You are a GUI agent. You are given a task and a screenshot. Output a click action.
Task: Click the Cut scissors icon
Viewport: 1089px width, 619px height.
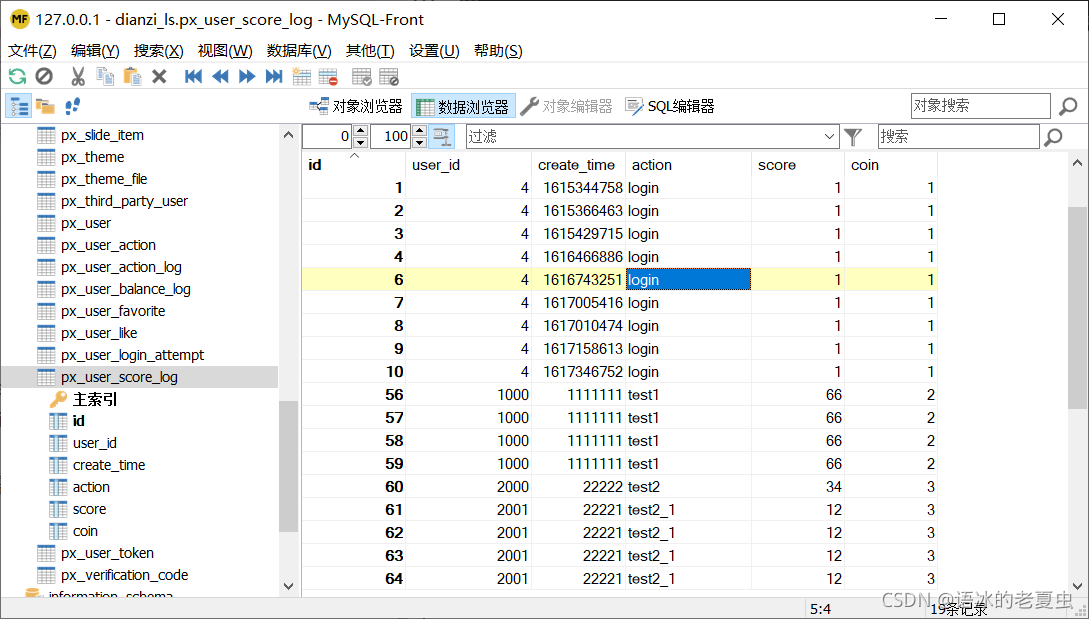(x=78, y=76)
